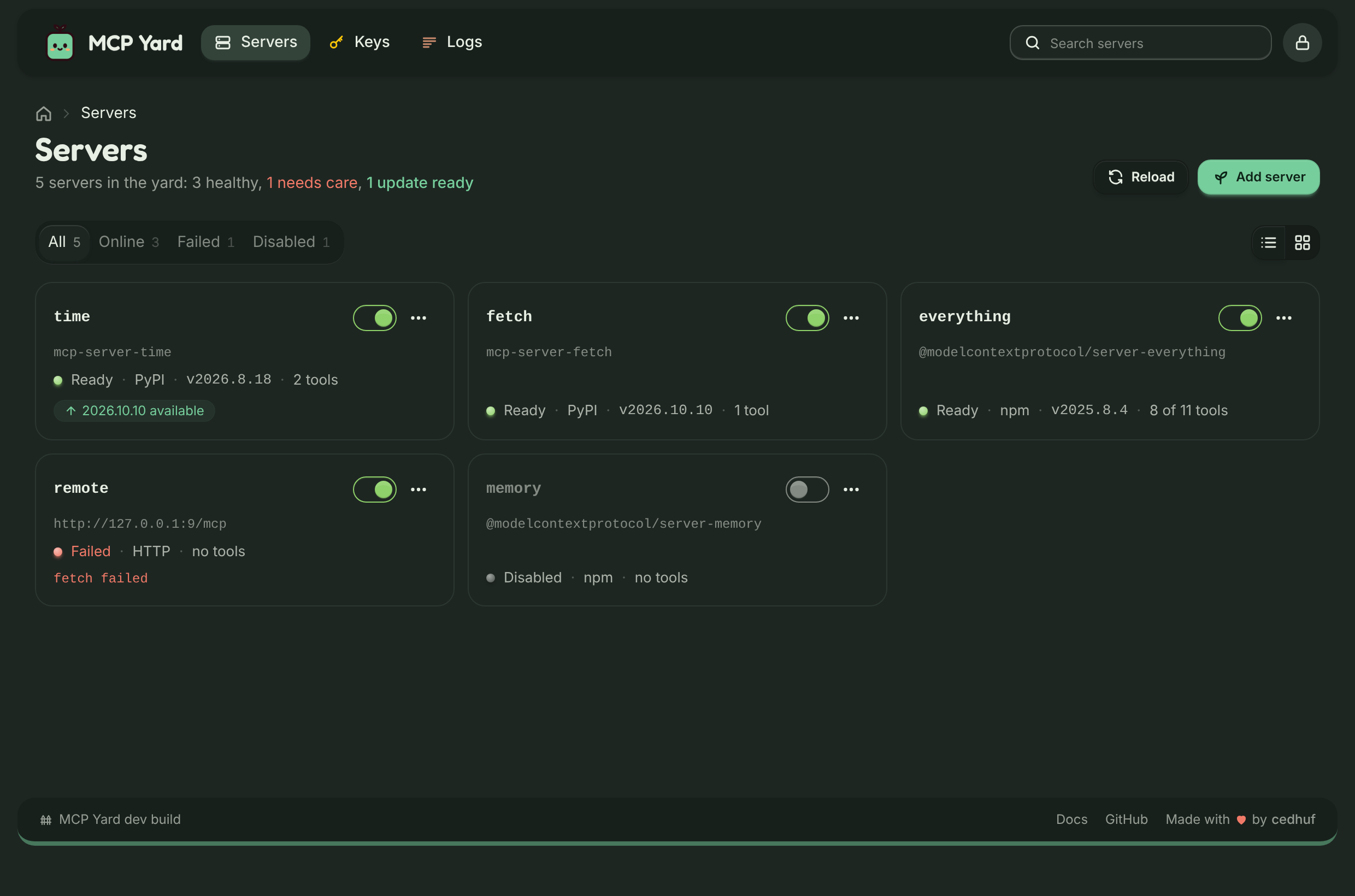The height and width of the screenshot is (896, 1355).
Task: Open the more options menu for fetch
Action: click(x=851, y=319)
